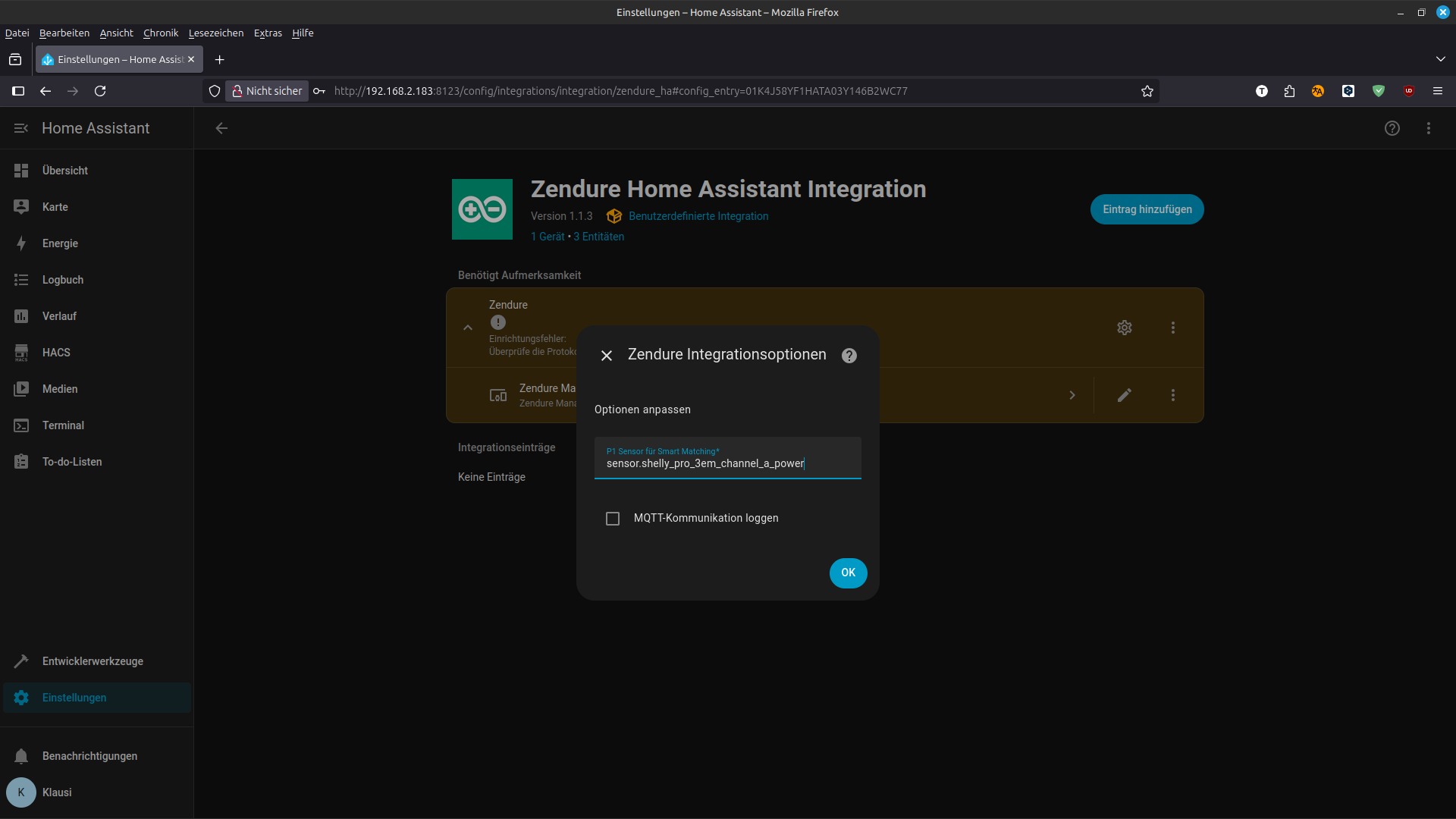Open Zendure entry configuration gear
This screenshot has height=819, width=1456.
pos(1125,328)
